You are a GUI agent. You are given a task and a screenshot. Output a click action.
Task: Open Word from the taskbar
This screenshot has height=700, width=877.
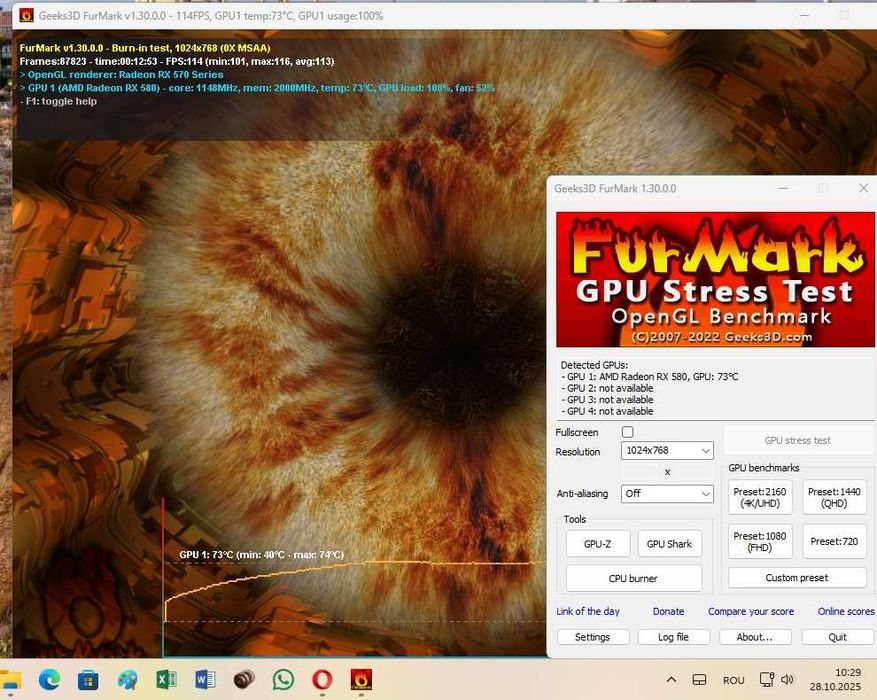click(205, 680)
